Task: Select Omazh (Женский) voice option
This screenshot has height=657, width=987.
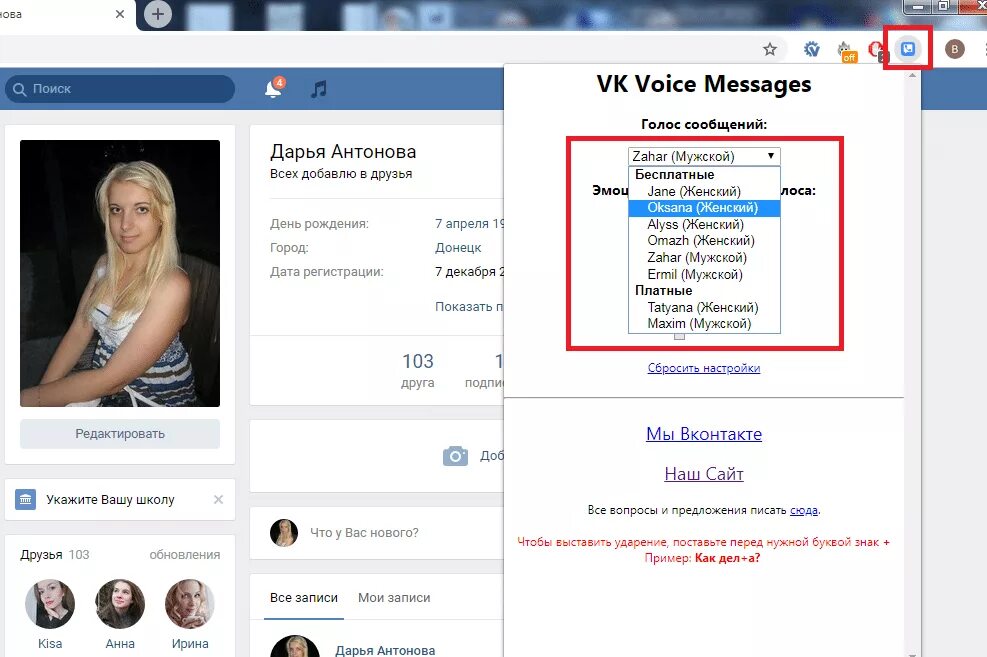Action: (x=704, y=241)
